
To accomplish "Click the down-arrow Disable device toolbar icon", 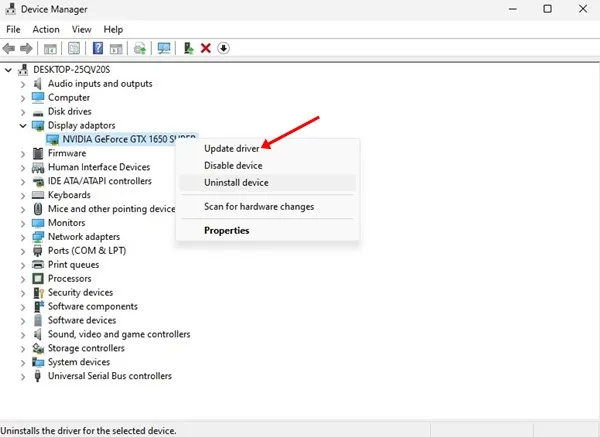I will point(223,48).
